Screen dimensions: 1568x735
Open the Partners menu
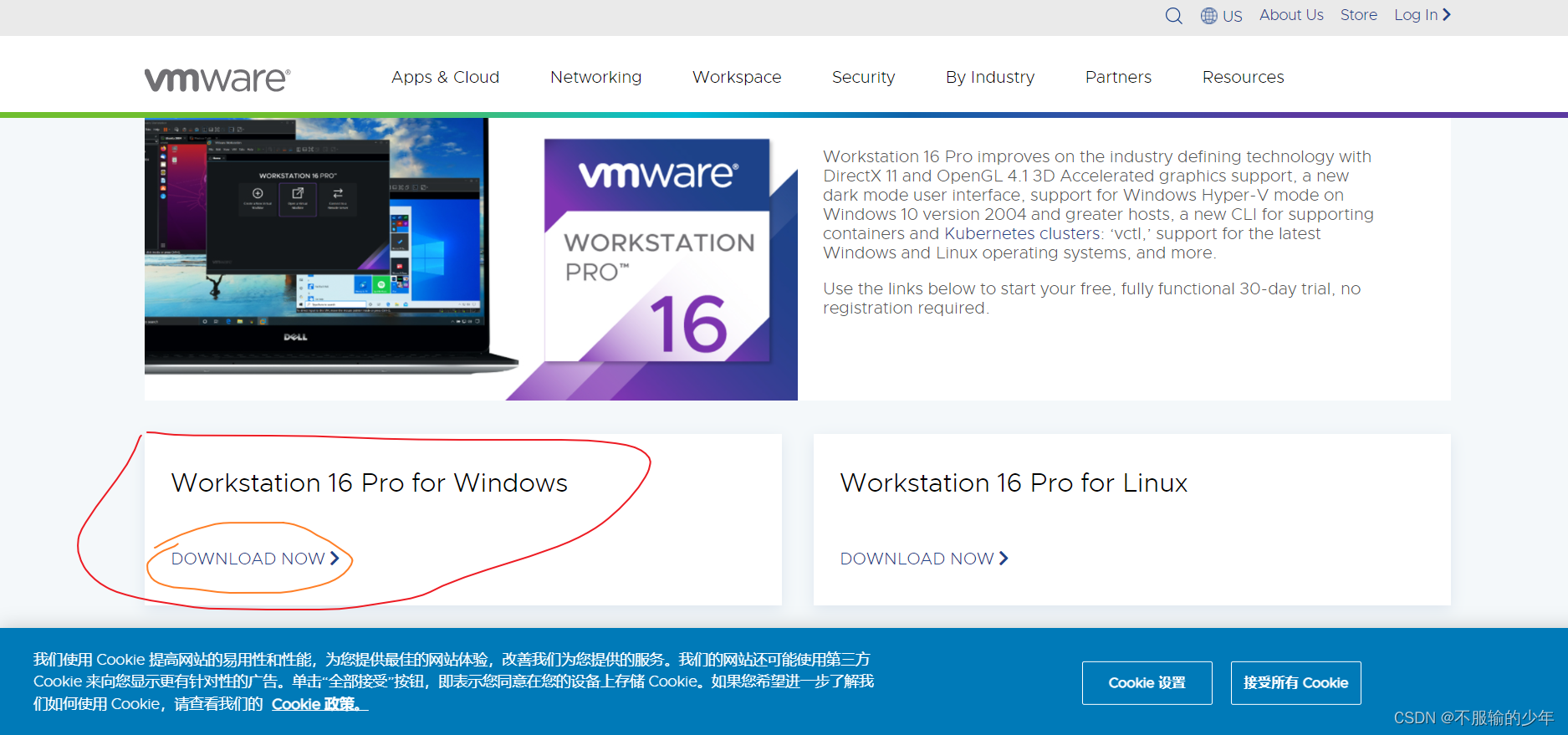[1118, 77]
